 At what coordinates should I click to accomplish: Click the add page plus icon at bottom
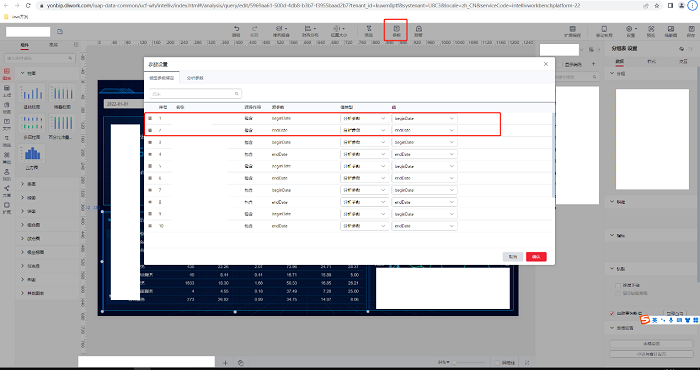click(225, 363)
